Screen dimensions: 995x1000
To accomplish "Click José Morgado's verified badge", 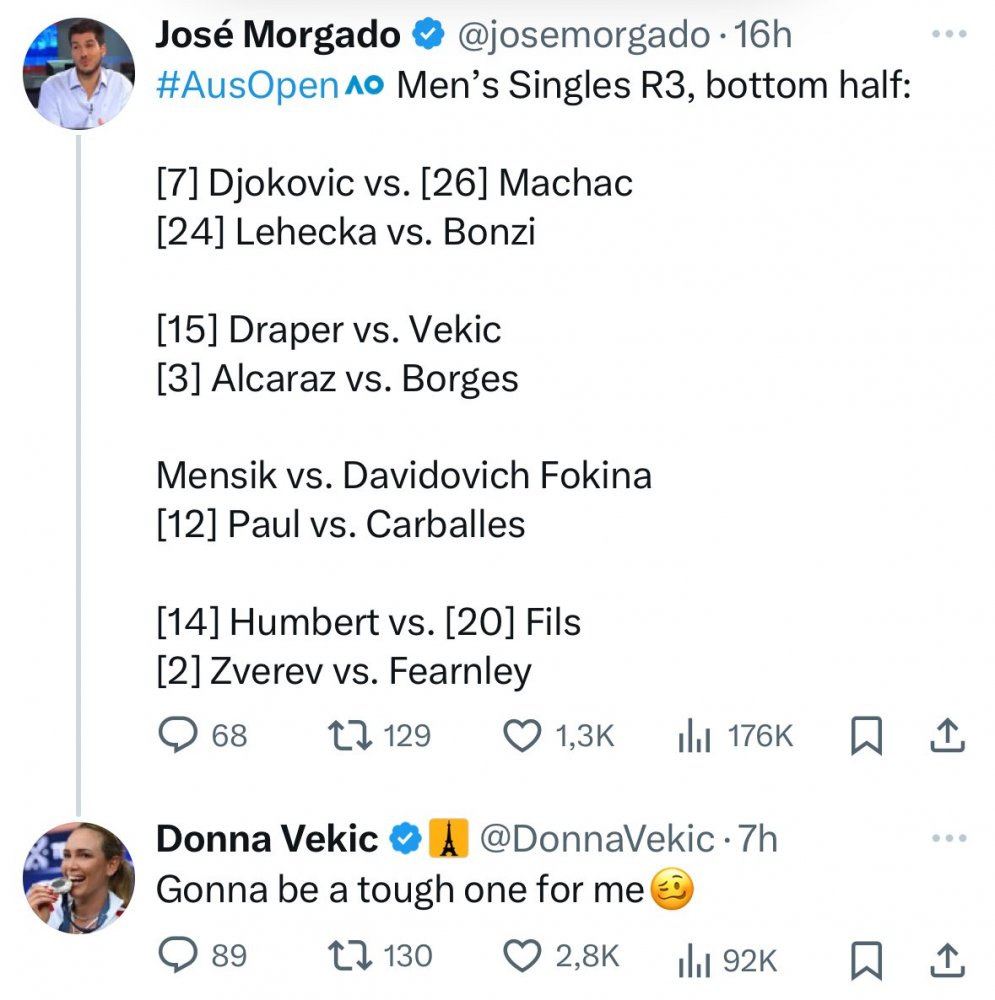I will click(429, 34).
